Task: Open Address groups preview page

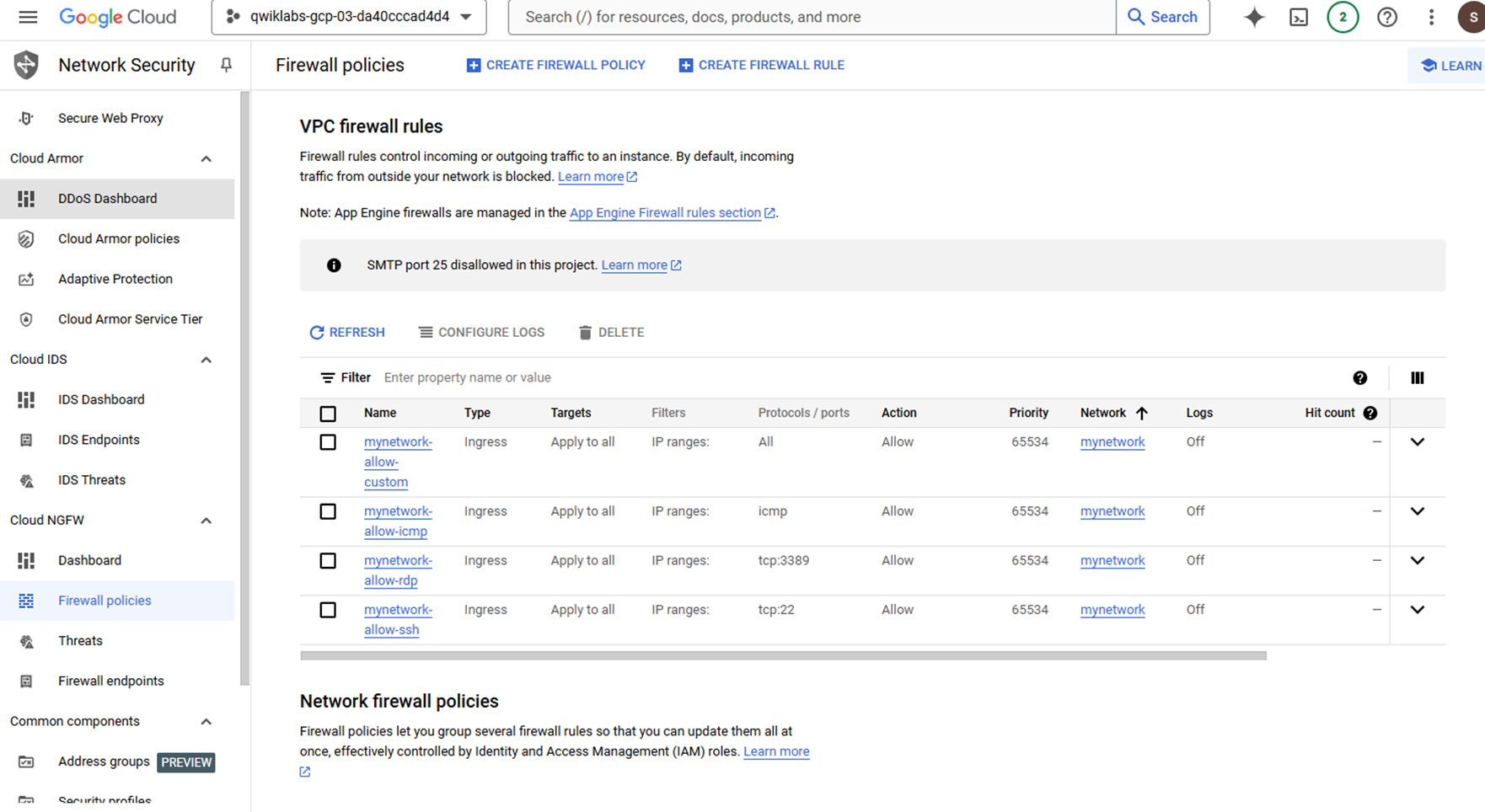Action: 117,761
